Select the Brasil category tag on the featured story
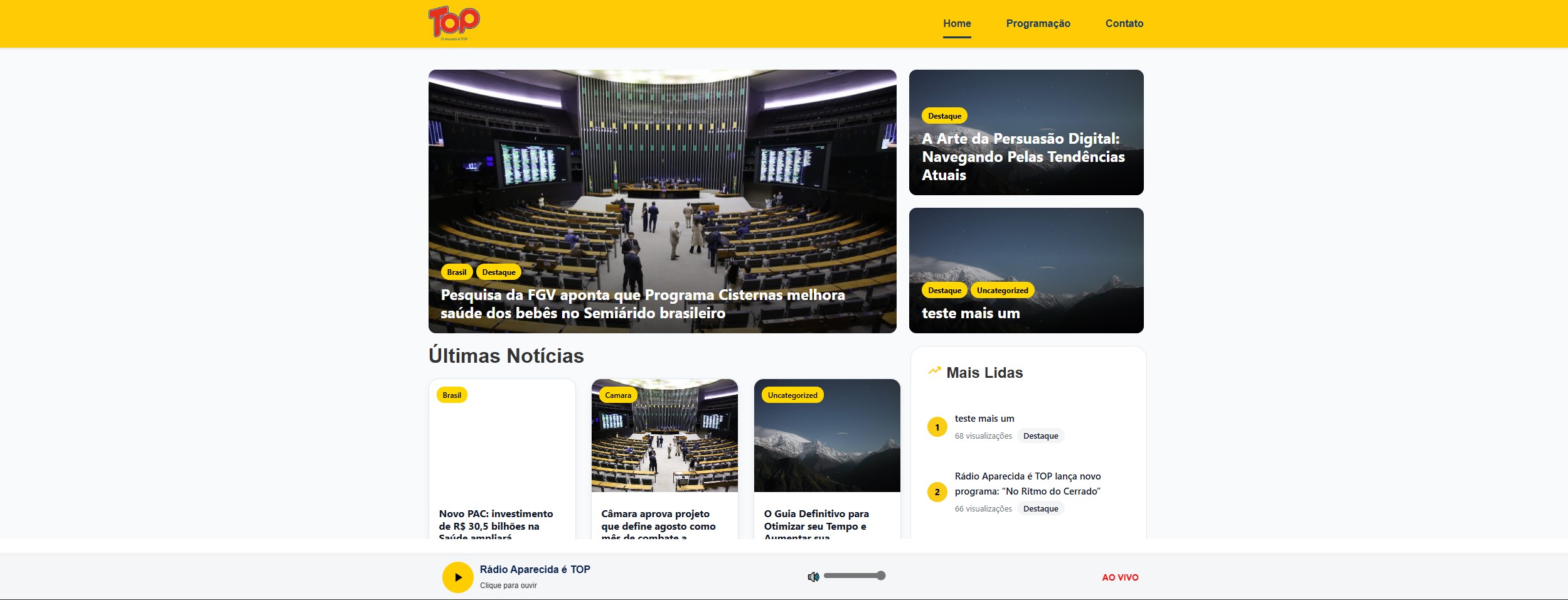The image size is (1568, 600). point(457,272)
